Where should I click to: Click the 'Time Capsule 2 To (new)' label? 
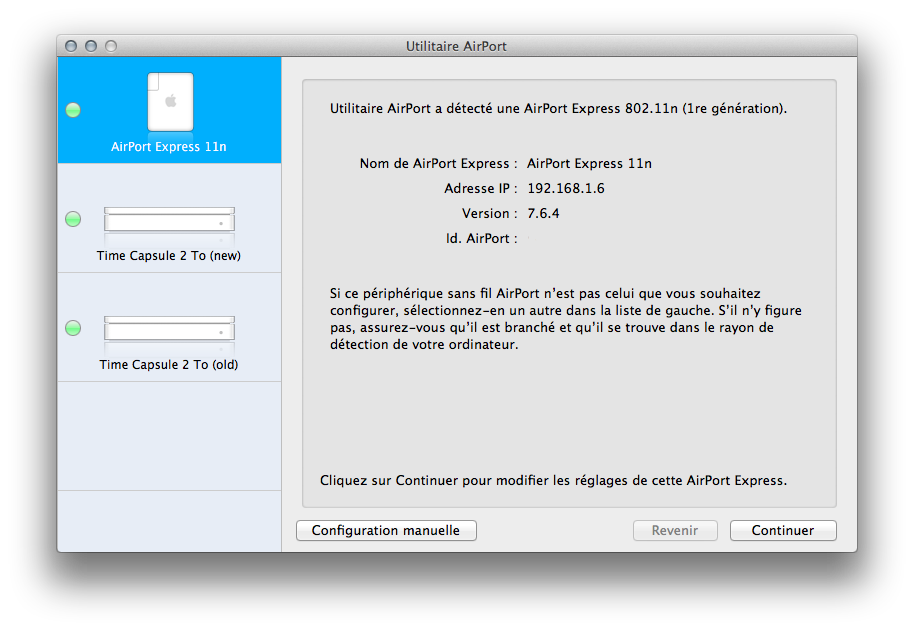(168, 256)
